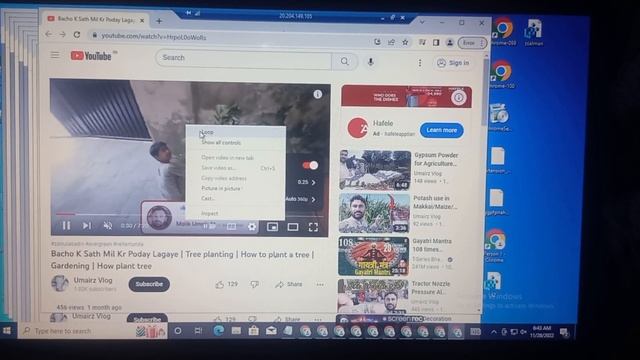Open Tractor Nozzle Pressure video title
The width and height of the screenshot is (640, 360).
(x=431, y=288)
